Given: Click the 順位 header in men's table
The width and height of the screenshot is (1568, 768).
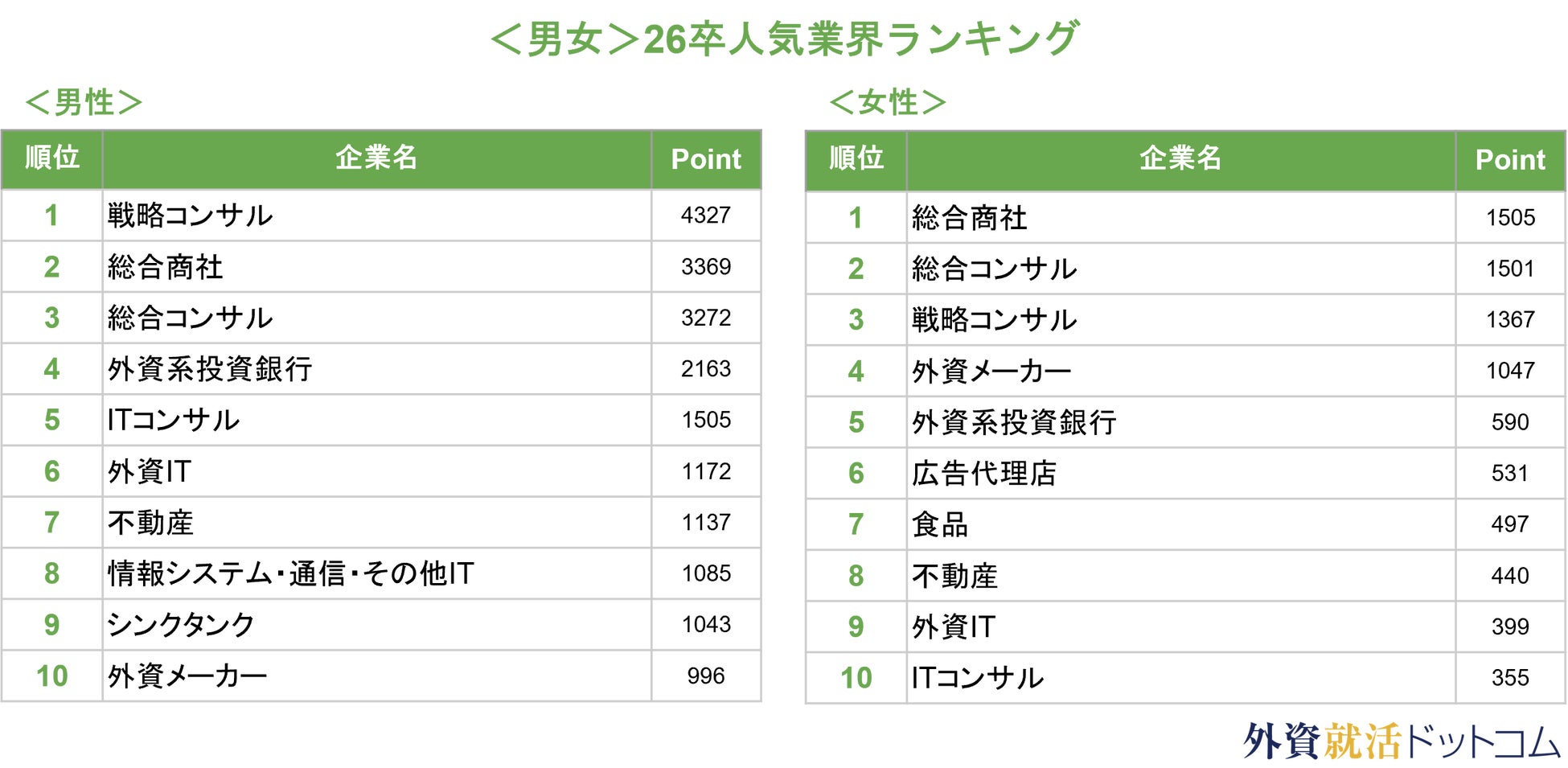Looking at the screenshot, I should [51, 158].
